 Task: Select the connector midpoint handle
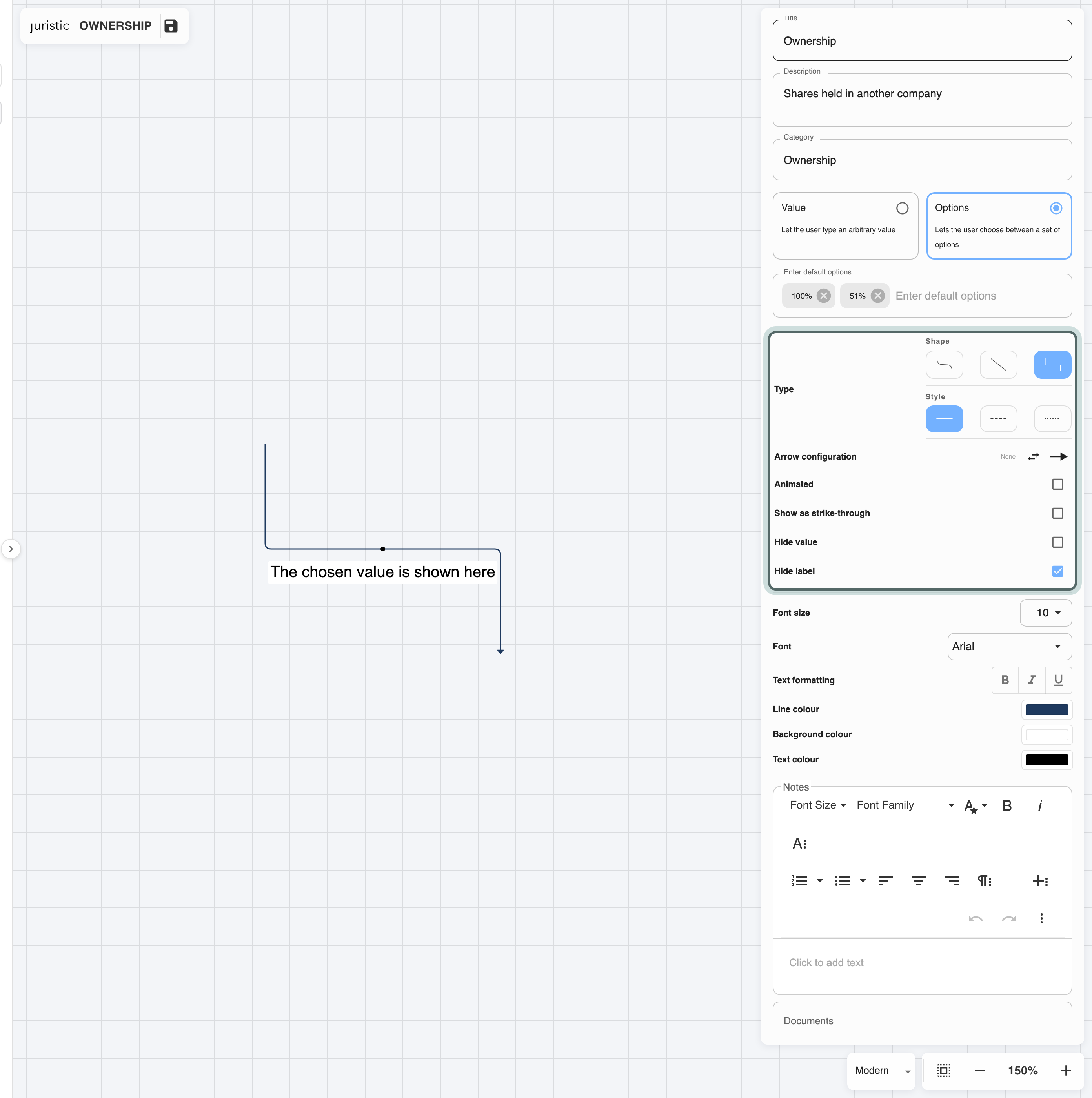[x=382, y=549]
